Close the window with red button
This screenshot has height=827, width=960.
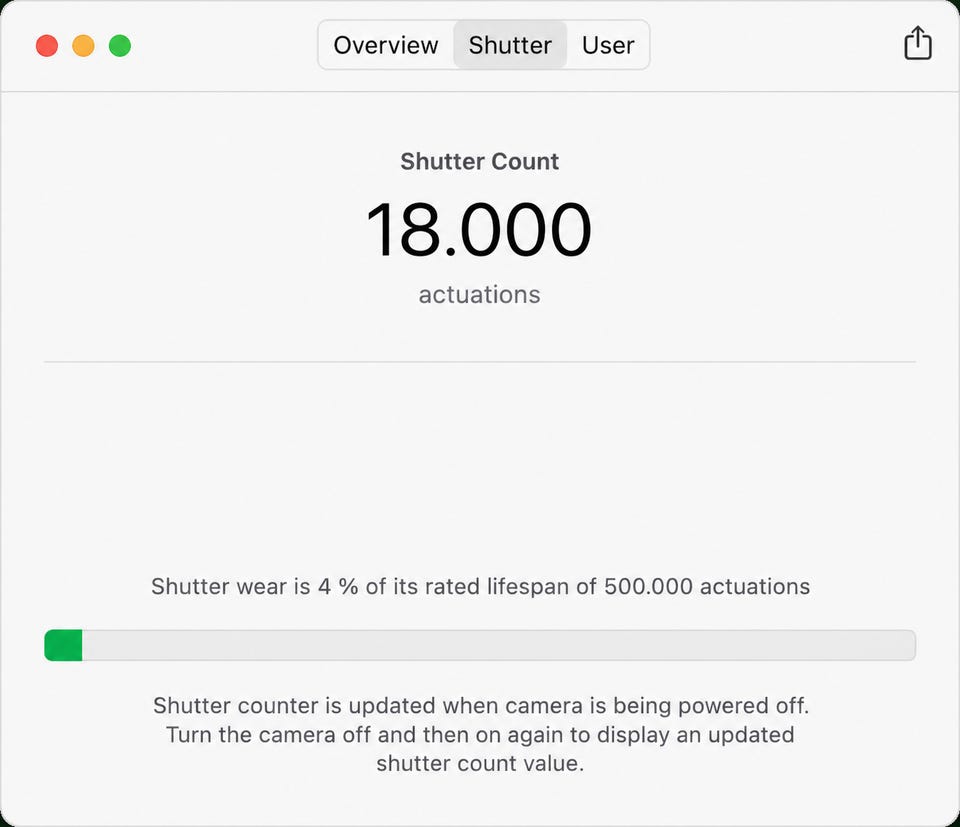point(47,46)
